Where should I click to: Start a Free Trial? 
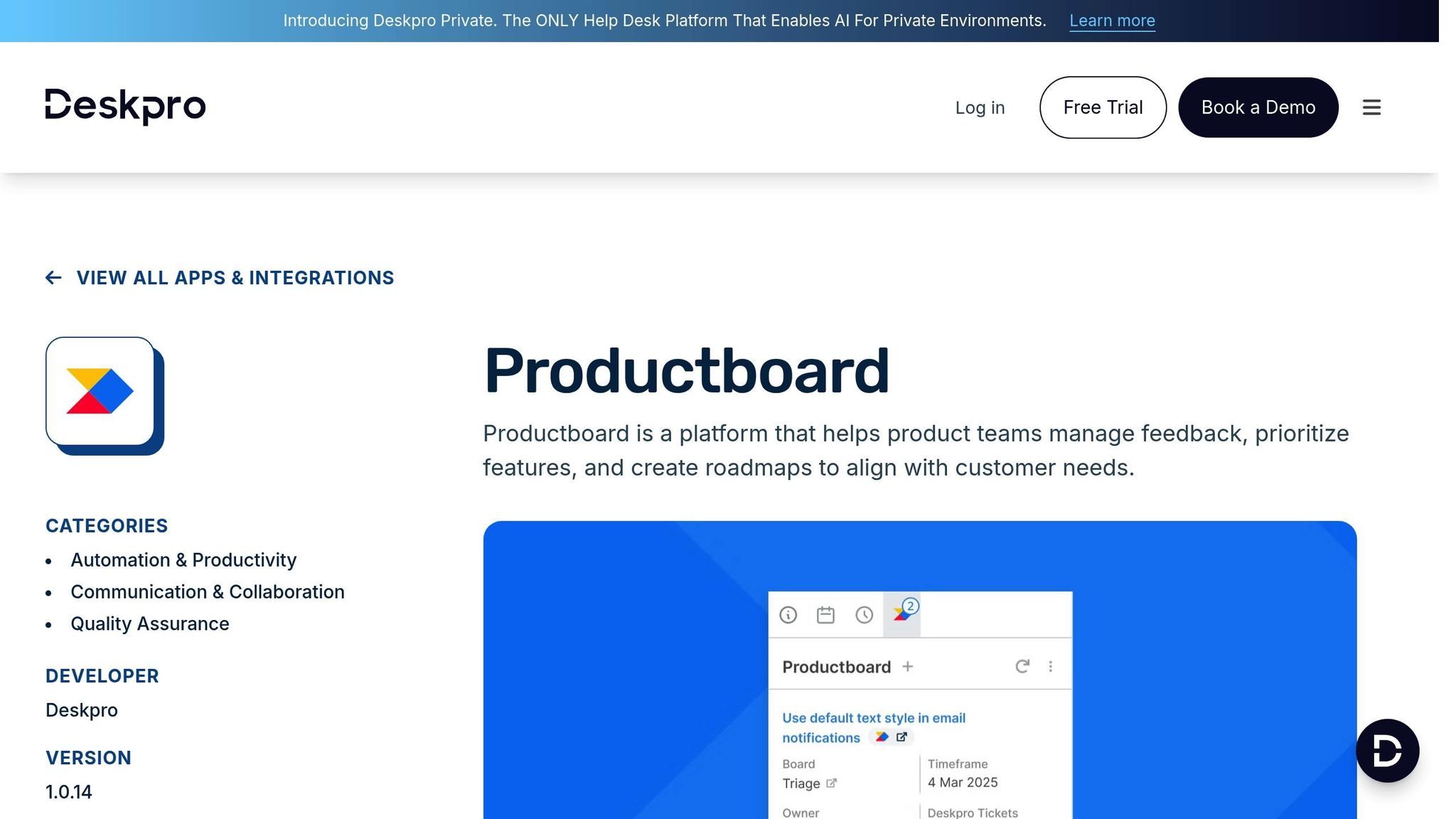click(1103, 107)
